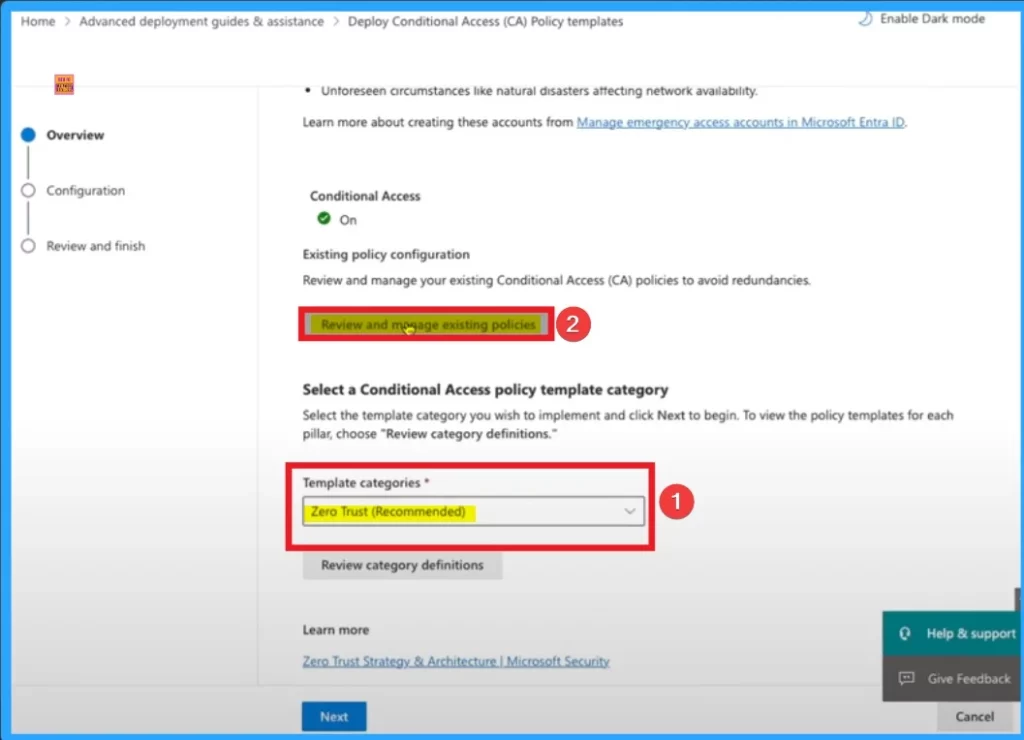Open Zero Trust Strategy & Architecture link

point(456,661)
